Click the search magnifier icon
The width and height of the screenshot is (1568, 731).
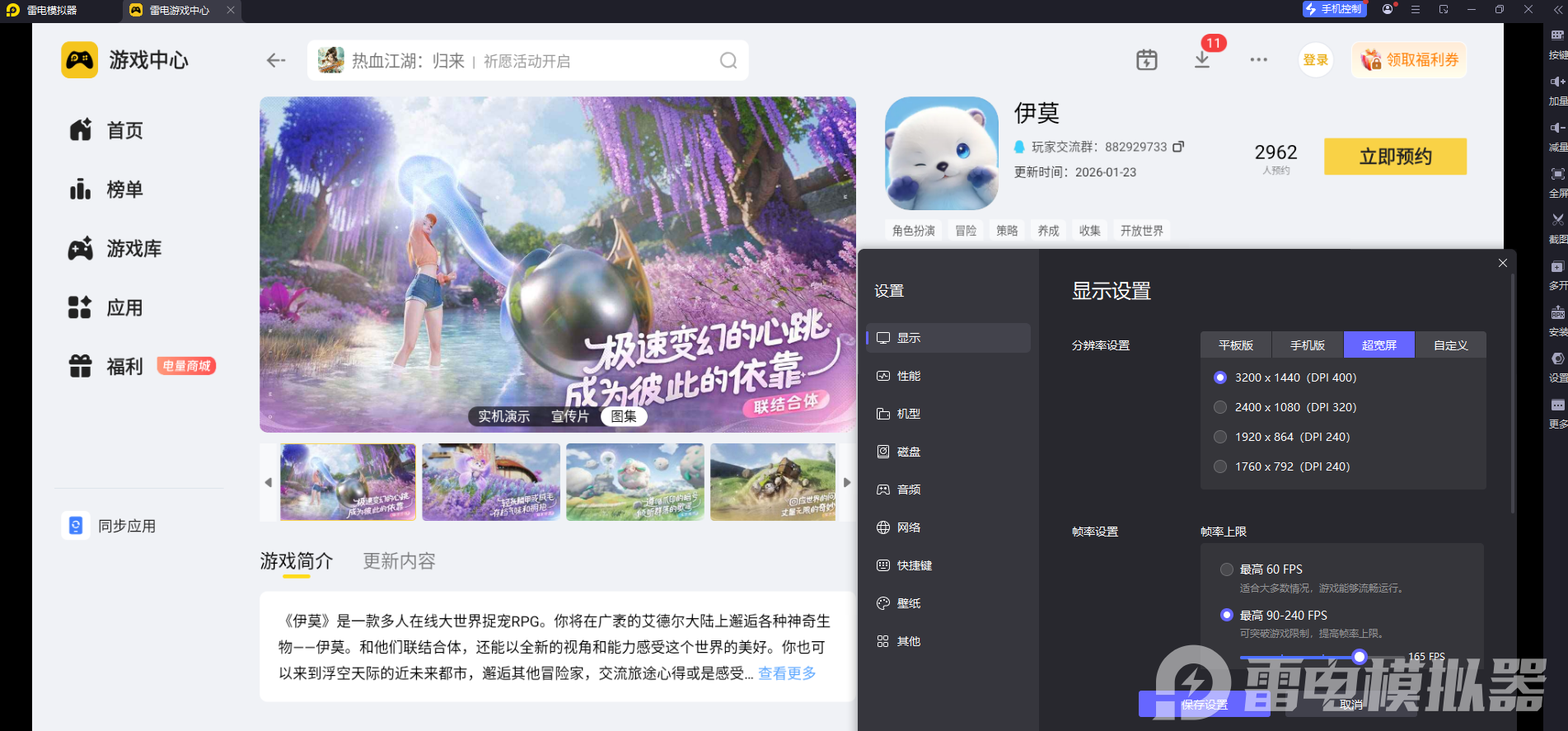tap(728, 60)
